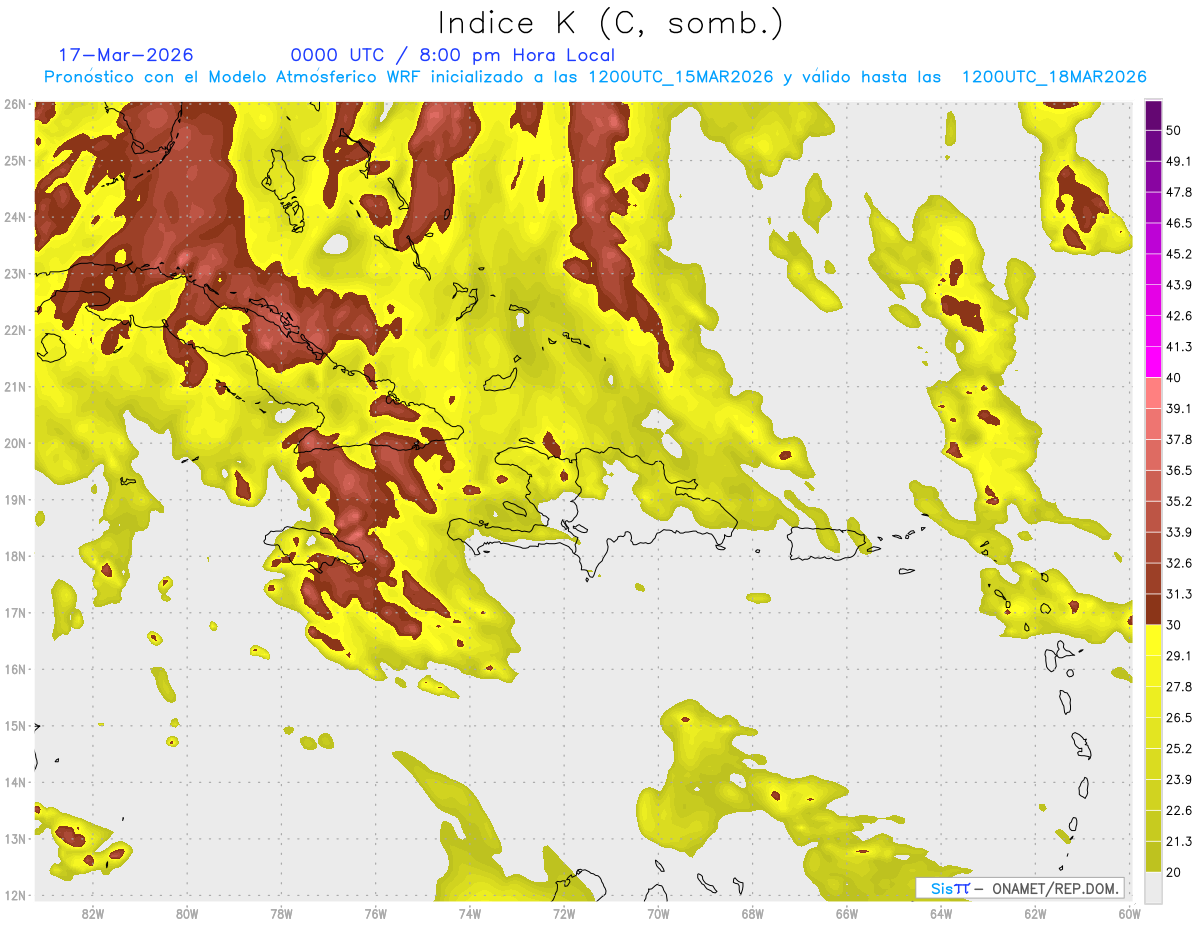Screen dimensions: 1200x927
Task: Click the latitude label "21N"
Action: pyautogui.click(x=15, y=386)
